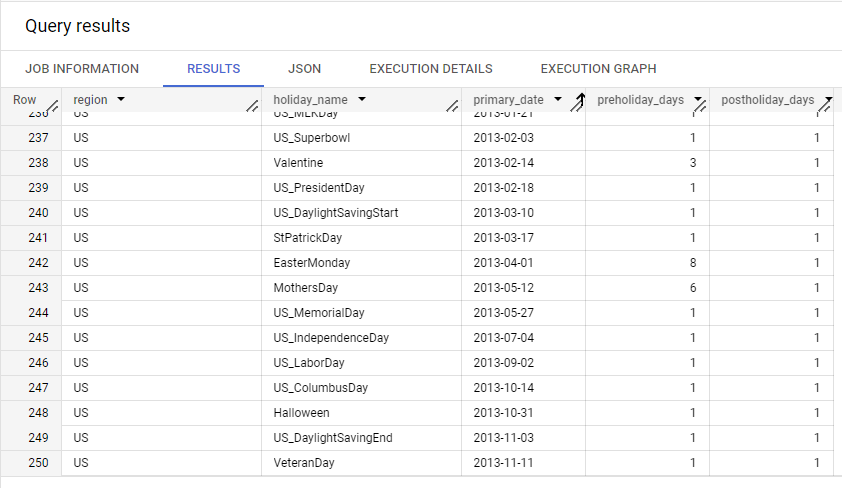Select the US_DaylightSavingStart cell
Viewport: 842px width, 488px height.
coord(336,213)
